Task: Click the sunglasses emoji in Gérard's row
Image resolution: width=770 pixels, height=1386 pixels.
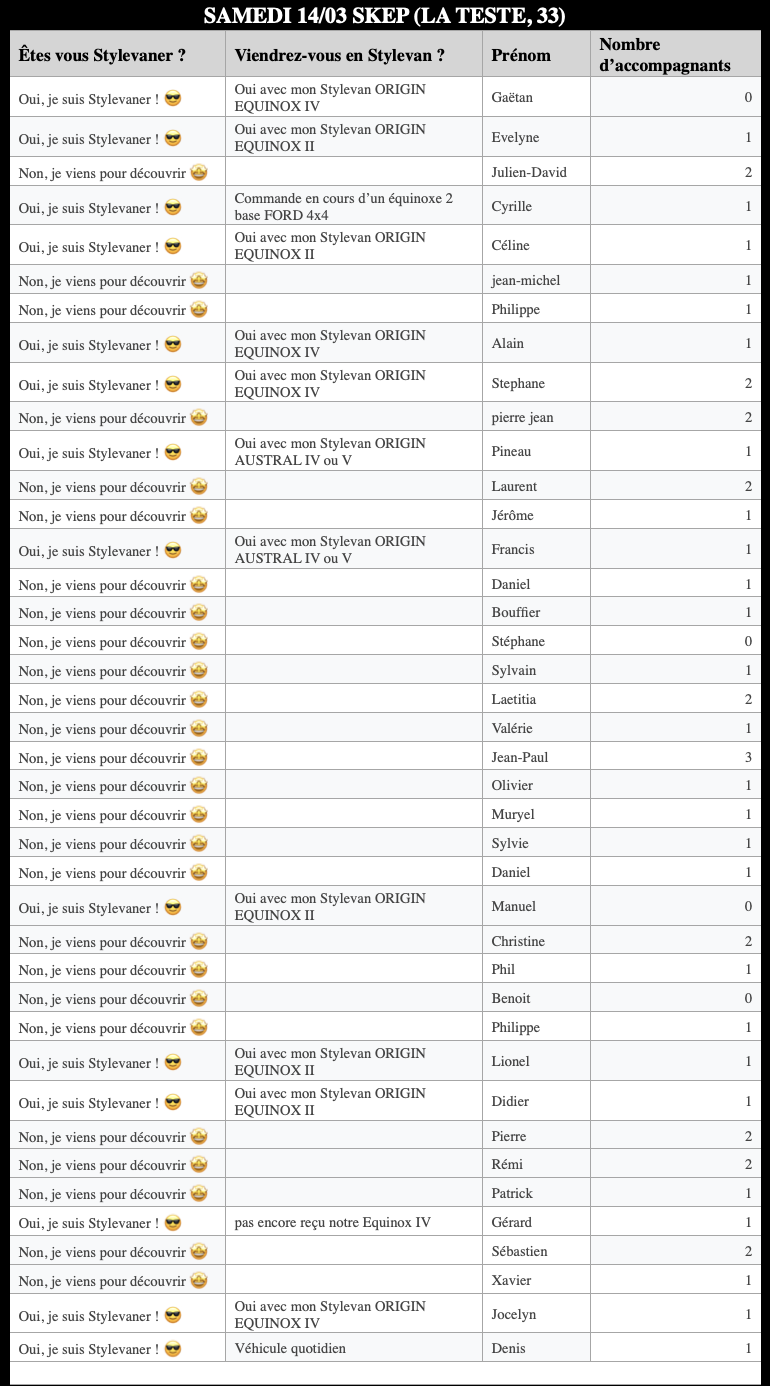Action: [x=173, y=1223]
